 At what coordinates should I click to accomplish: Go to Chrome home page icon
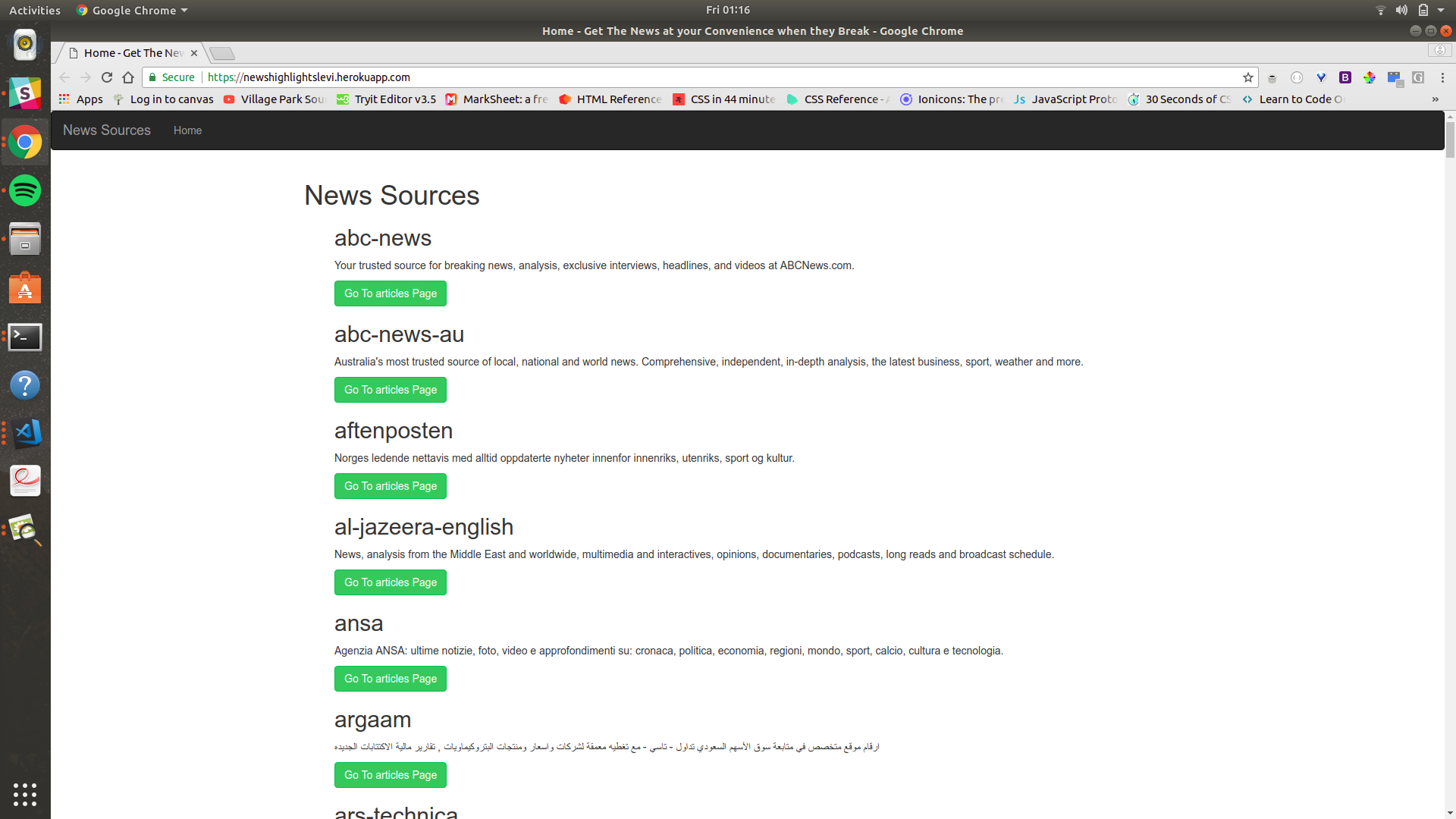click(x=128, y=77)
